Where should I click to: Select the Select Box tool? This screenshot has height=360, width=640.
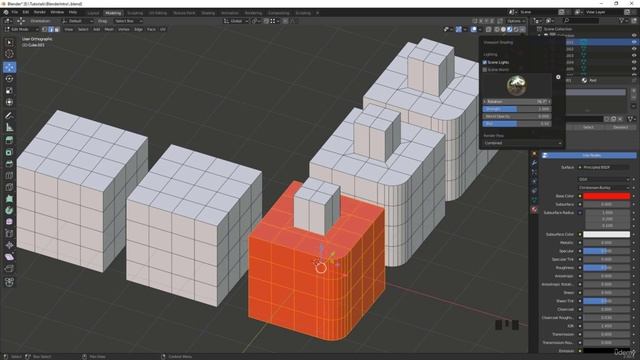pos(9,42)
